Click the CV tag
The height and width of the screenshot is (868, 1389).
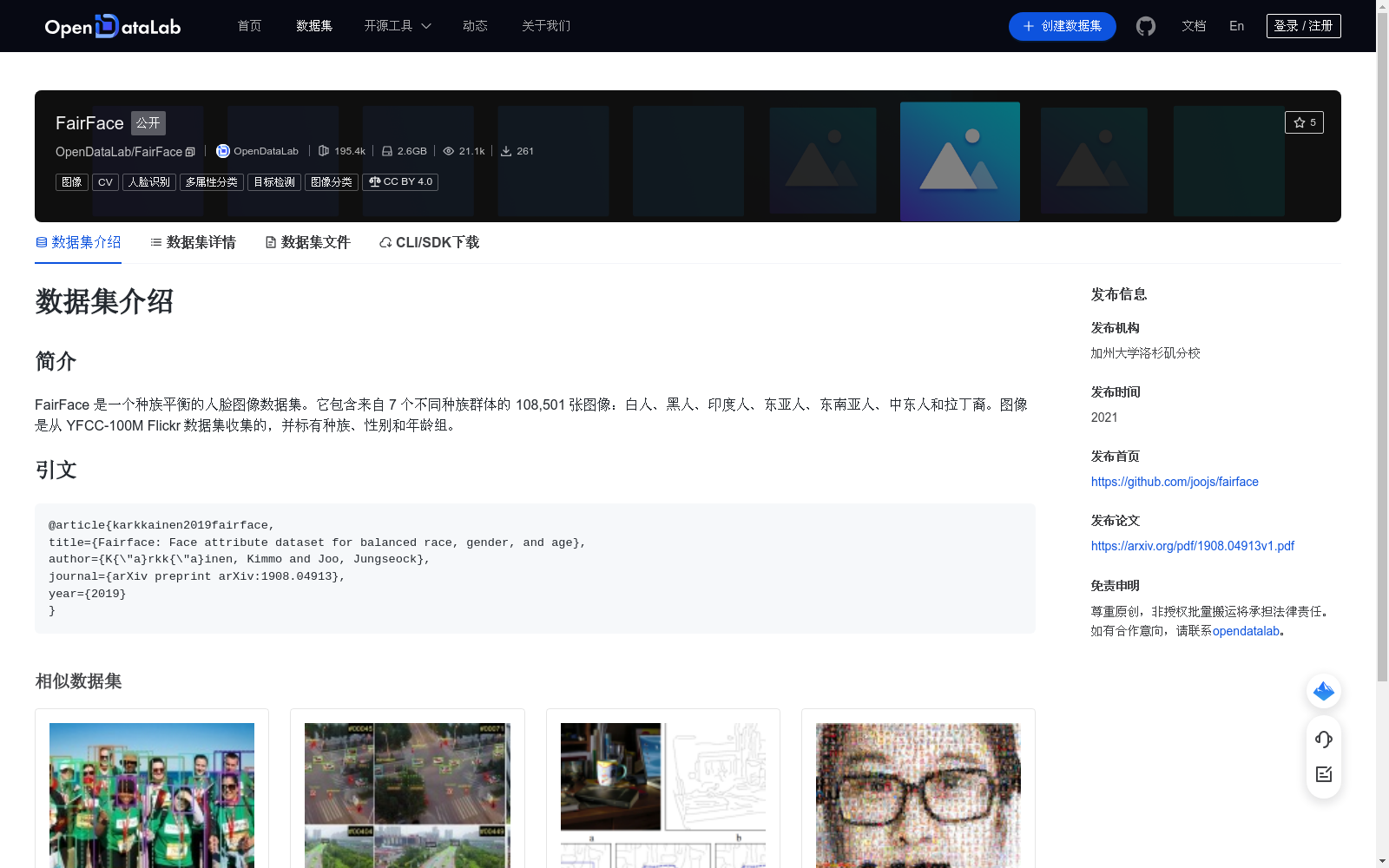point(105,182)
